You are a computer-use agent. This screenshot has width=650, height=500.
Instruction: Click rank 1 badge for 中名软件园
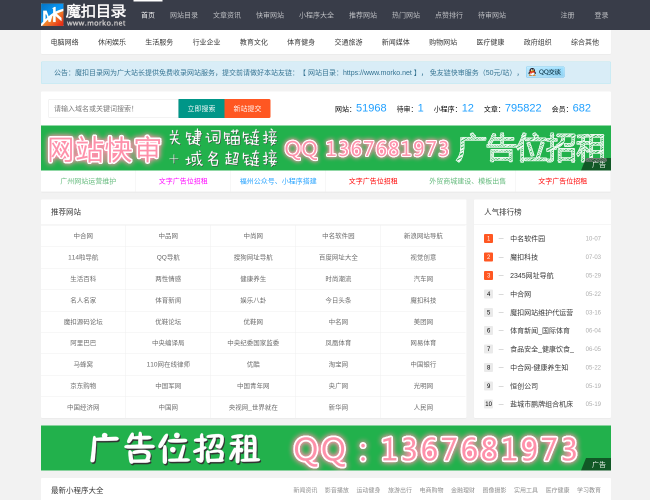click(488, 238)
